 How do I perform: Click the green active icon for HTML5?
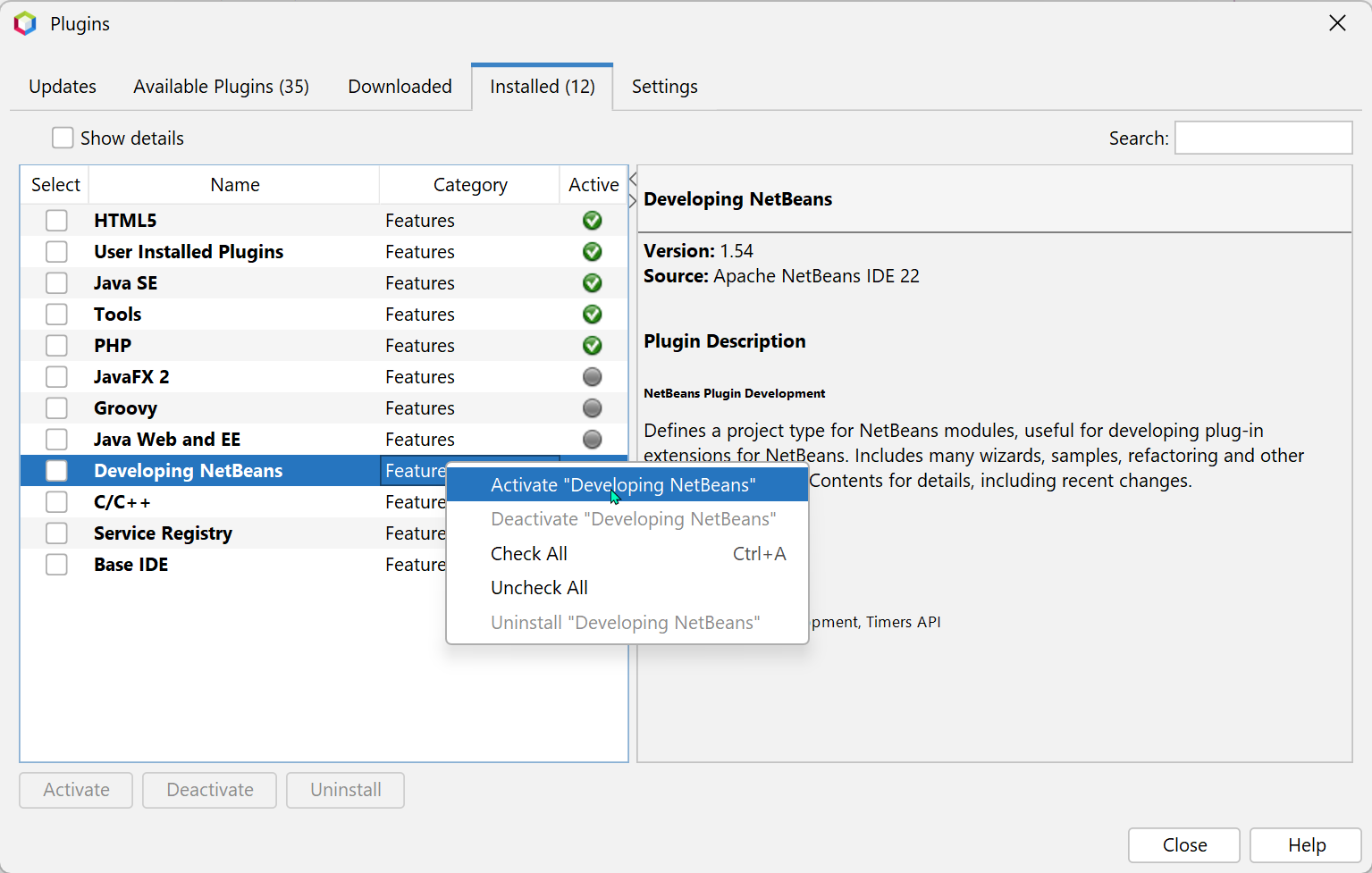coord(592,221)
